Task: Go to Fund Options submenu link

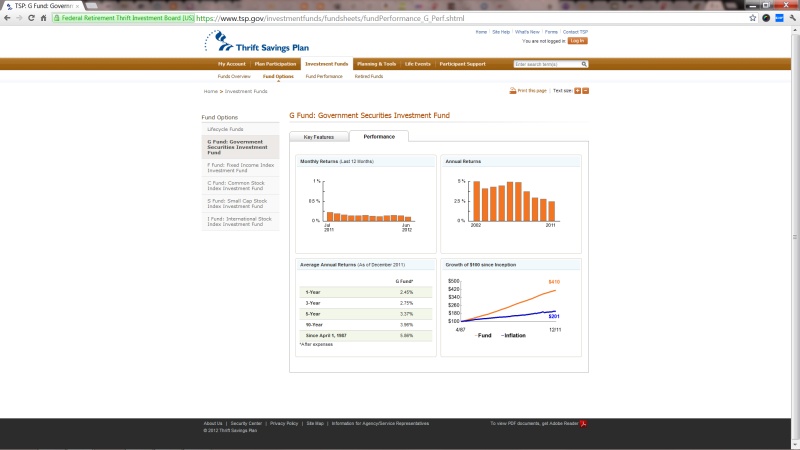Action: (x=278, y=77)
